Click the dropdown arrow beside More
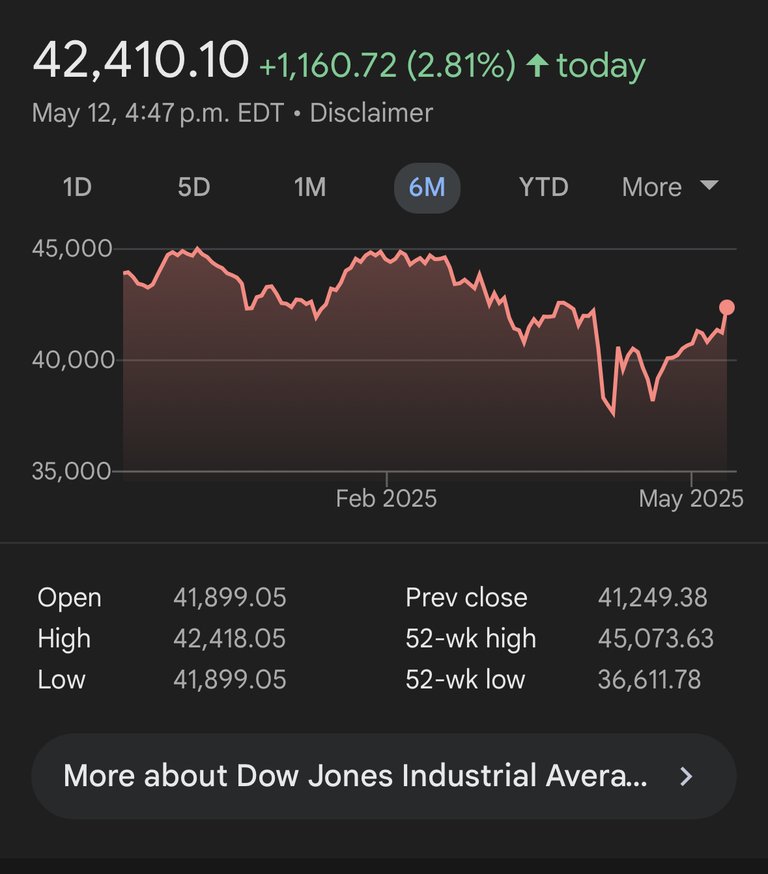768x874 pixels. click(709, 186)
